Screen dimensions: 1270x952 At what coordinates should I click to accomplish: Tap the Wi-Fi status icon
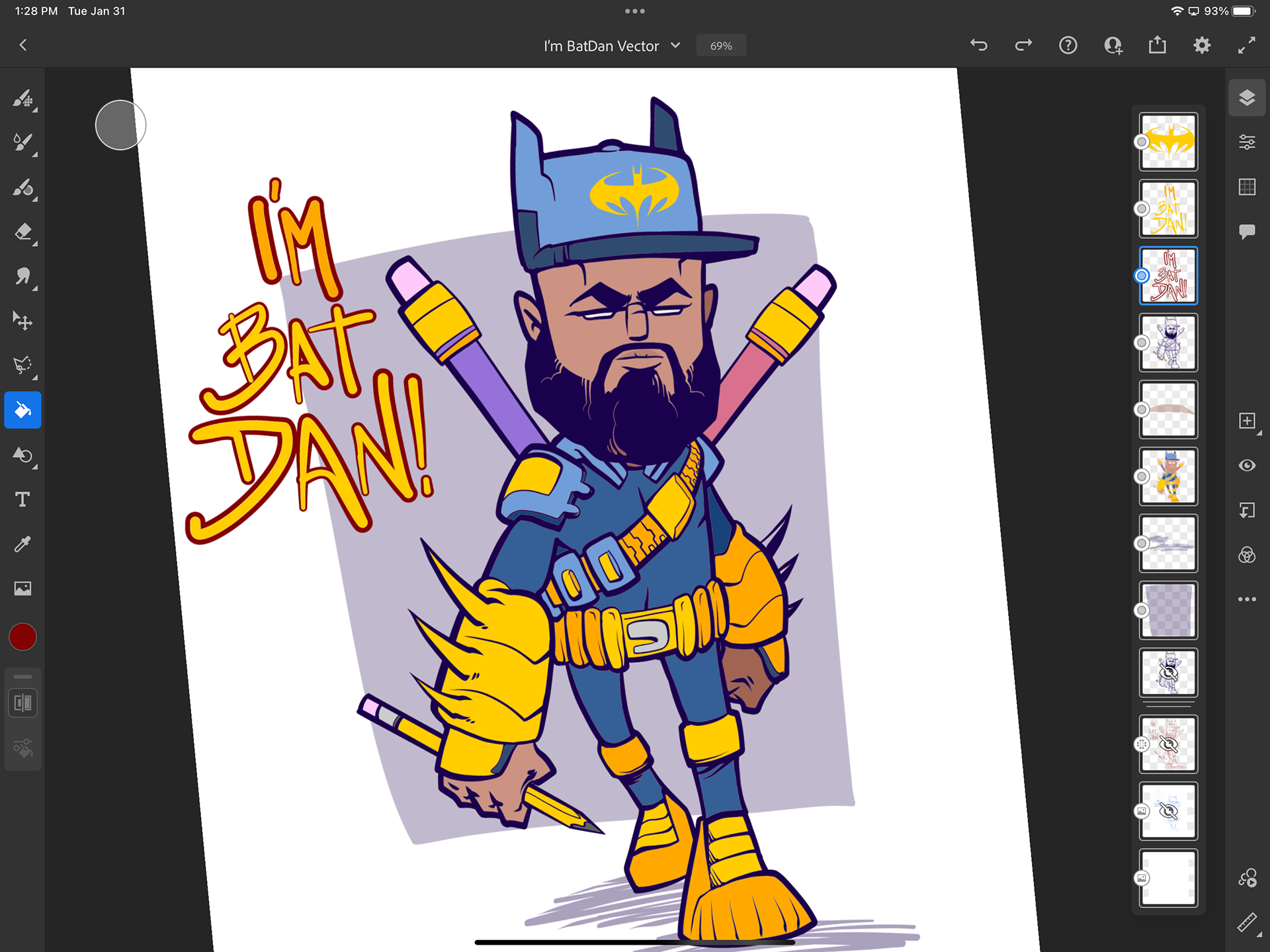(1177, 11)
